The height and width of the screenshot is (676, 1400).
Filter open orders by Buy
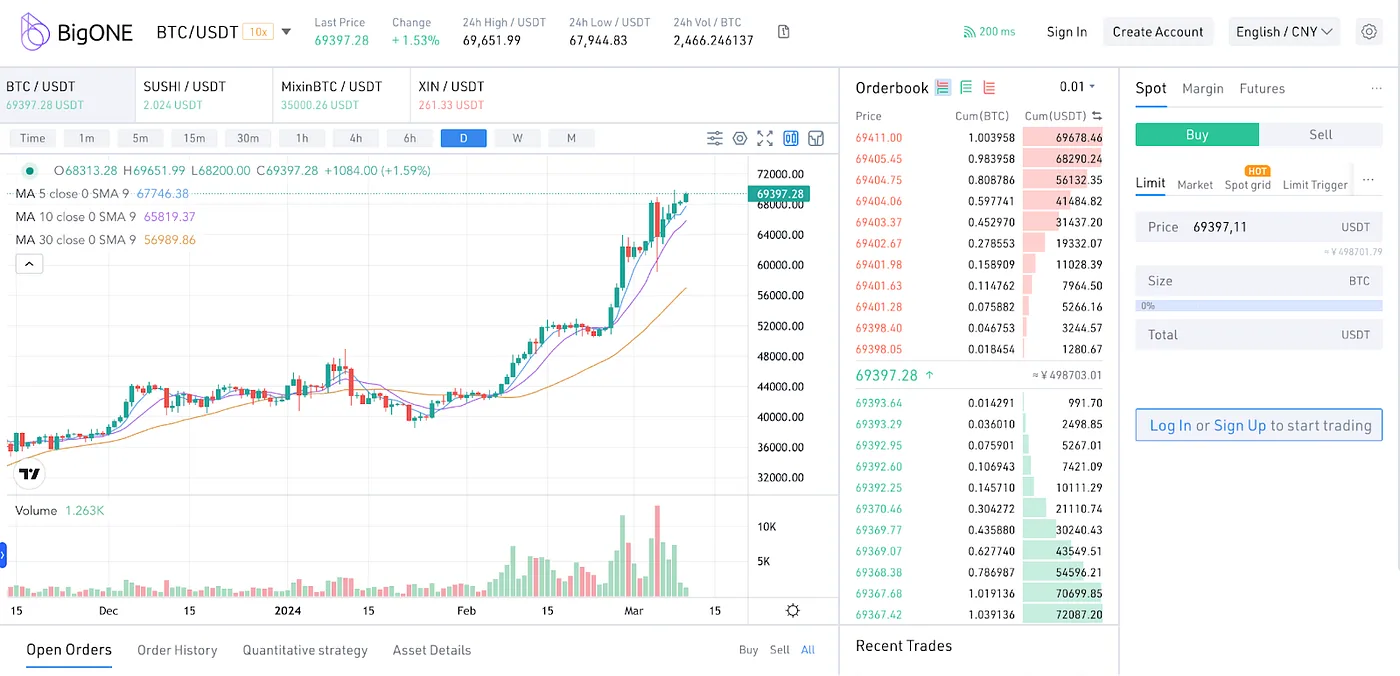[x=748, y=650]
